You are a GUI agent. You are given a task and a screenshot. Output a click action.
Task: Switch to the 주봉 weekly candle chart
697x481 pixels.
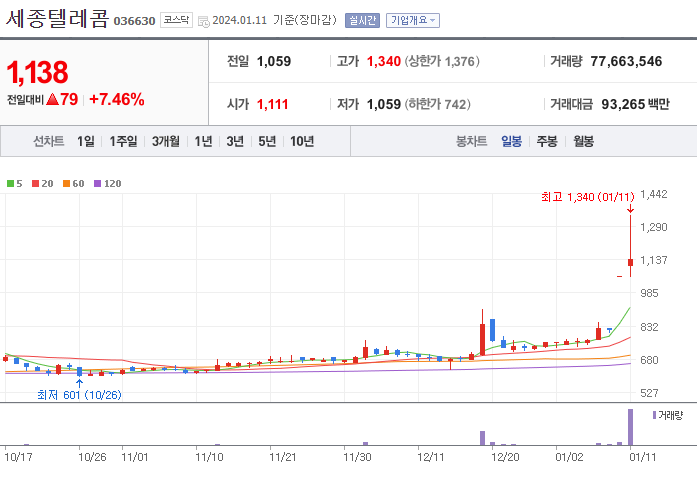coord(547,141)
